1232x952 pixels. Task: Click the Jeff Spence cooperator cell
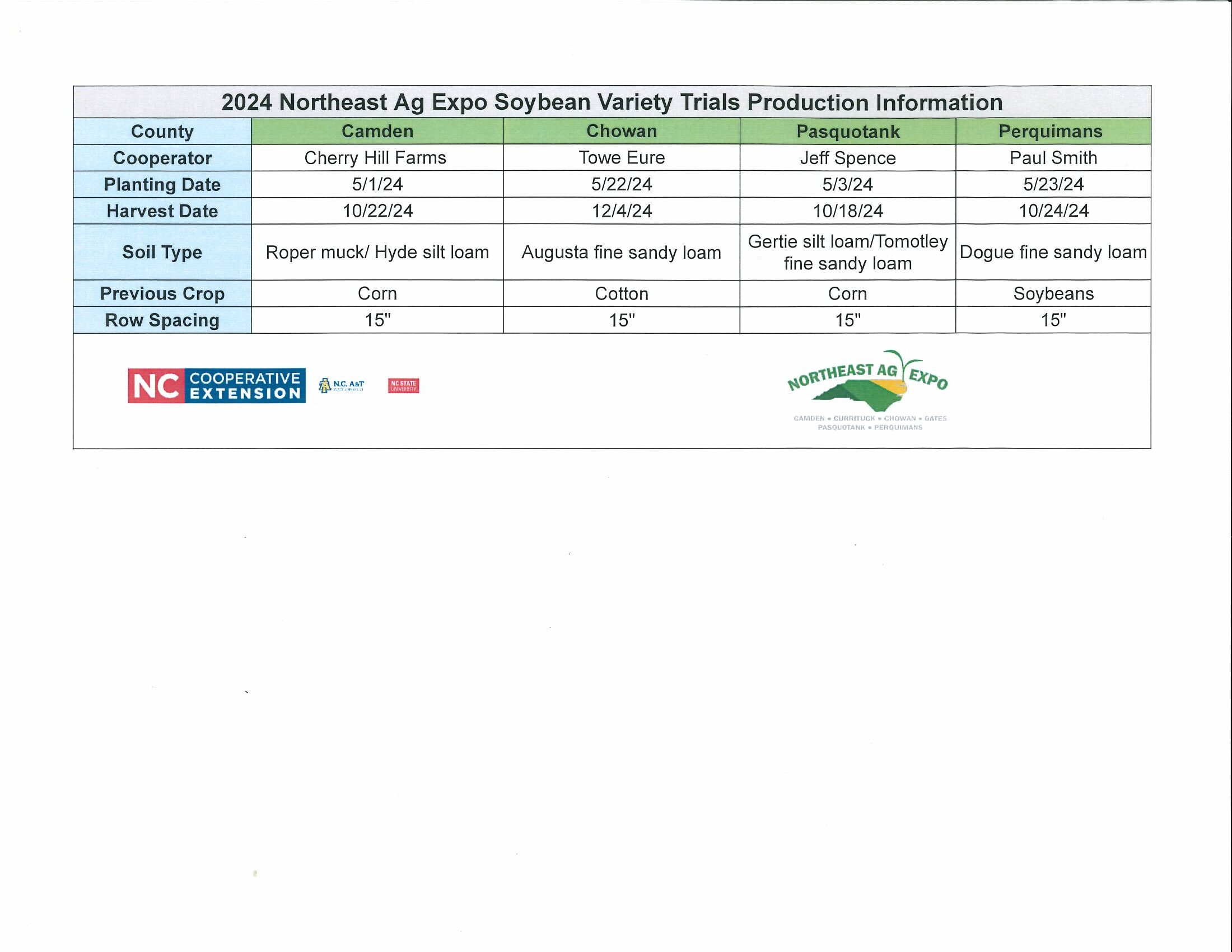(848, 158)
